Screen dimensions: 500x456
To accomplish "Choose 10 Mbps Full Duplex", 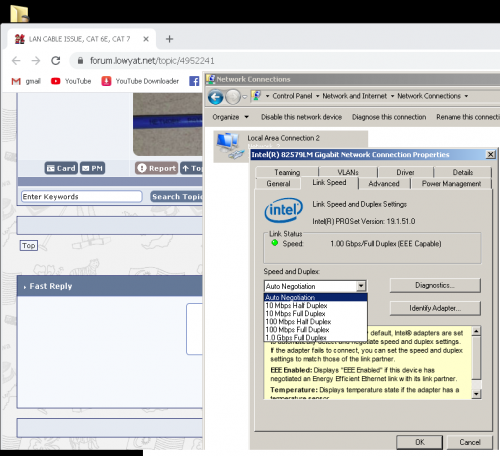I will [x=315, y=313].
